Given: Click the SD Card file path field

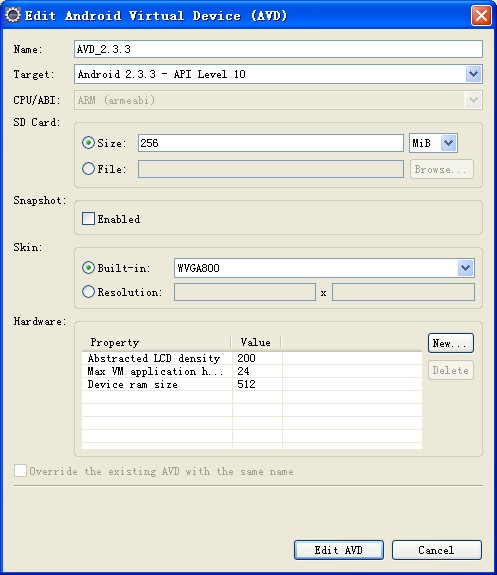Looking at the screenshot, I should [271, 169].
